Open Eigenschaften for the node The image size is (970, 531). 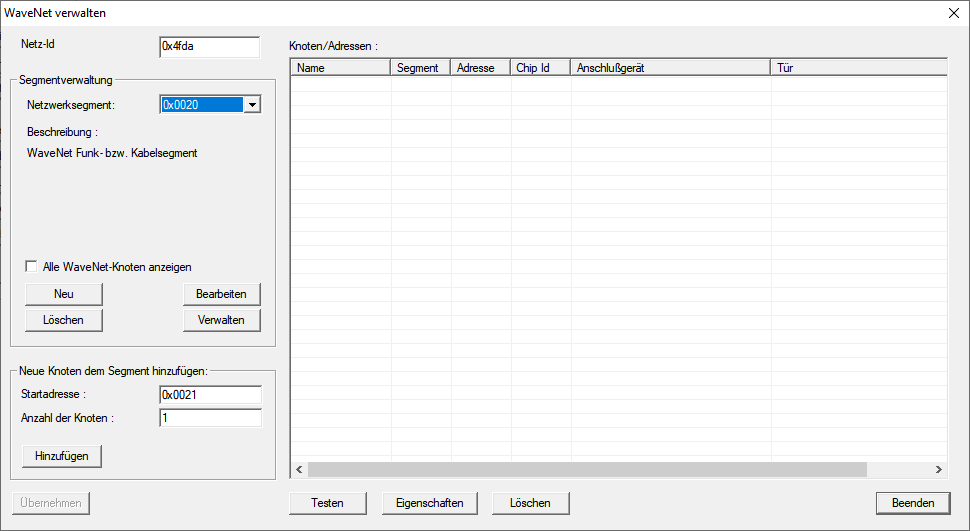(x=430, y=502)
